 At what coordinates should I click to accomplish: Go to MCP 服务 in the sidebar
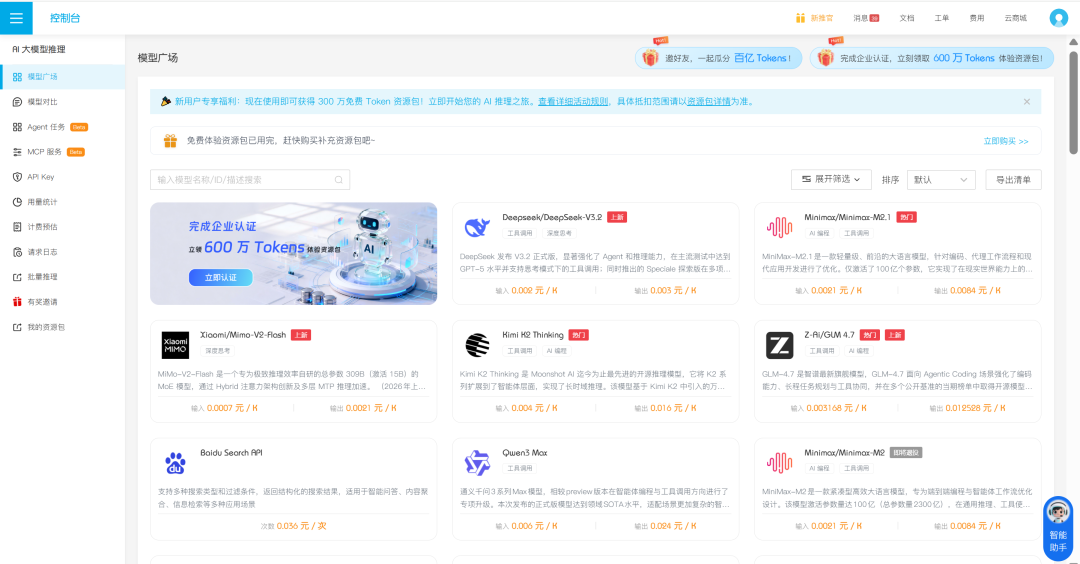pyautogui.click(x=62, y=152)
